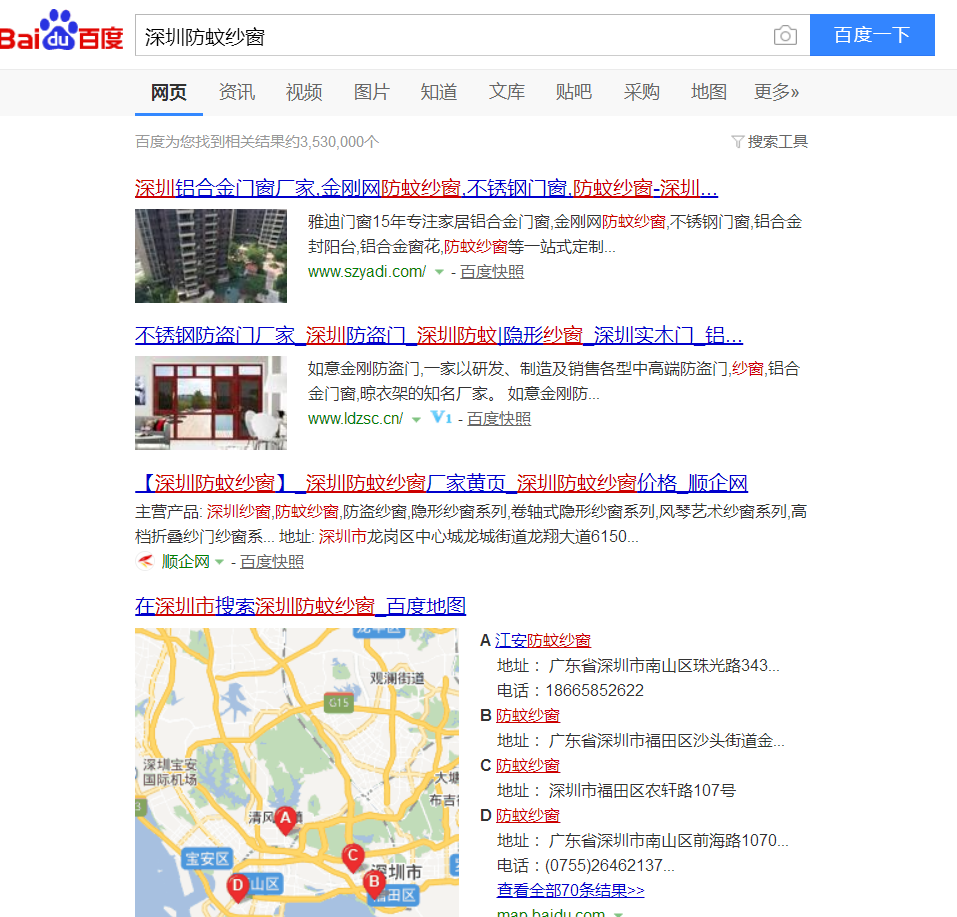Screen dimensions: 957x917
Task: Open the 【深圳防蚊纱窗】顺企网 result title
Action: click(441, 483)
